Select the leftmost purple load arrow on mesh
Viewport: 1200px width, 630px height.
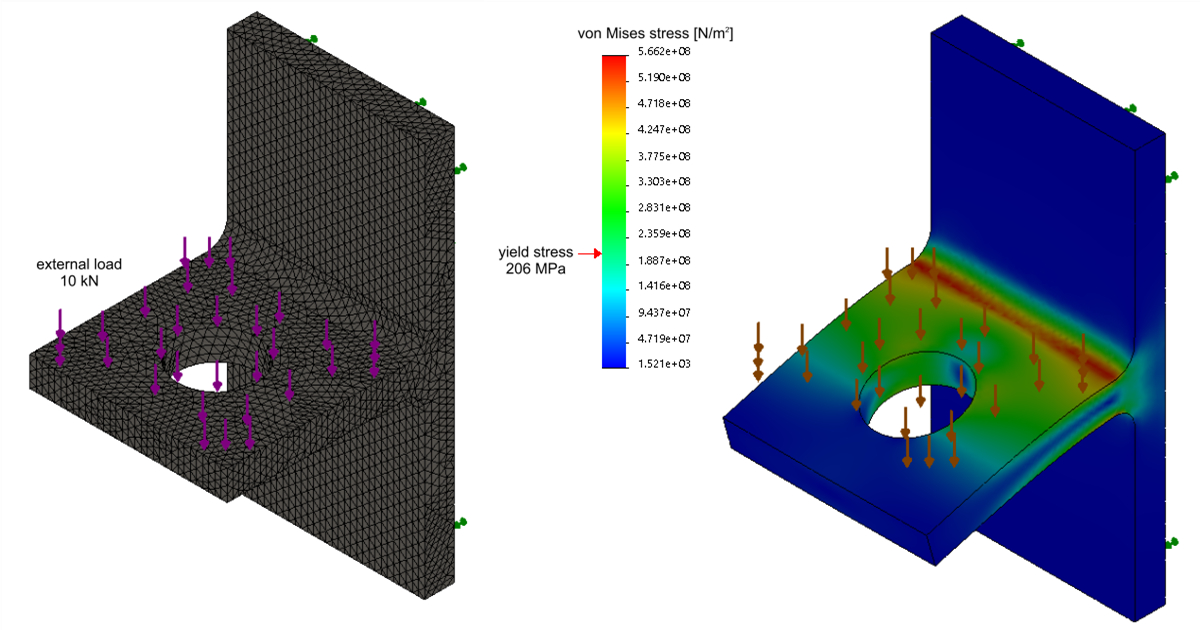click(x=61, y=337)
